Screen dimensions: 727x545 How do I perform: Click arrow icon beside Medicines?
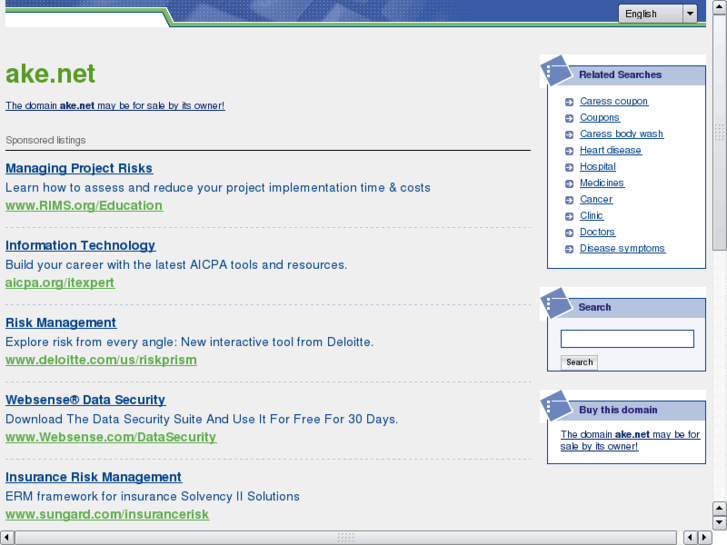[569, 184]
